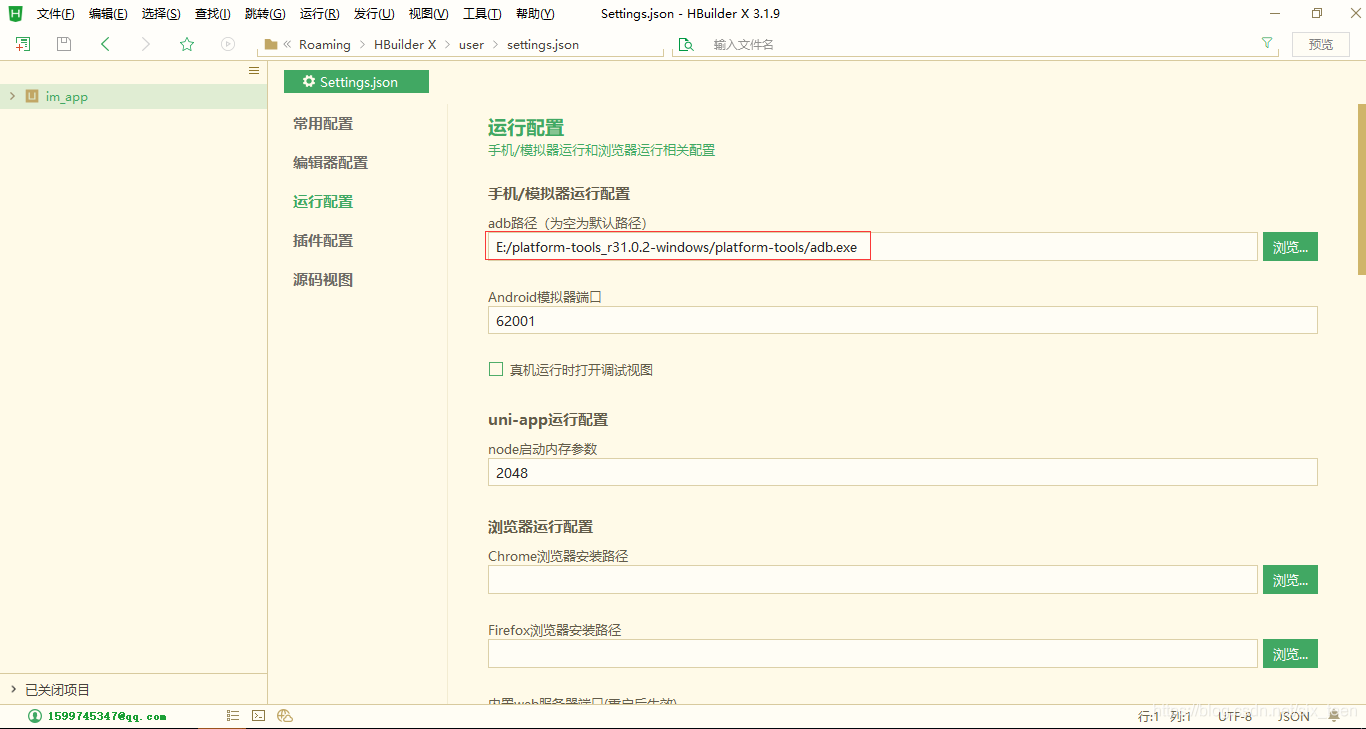Click the new file icon in toolbar
Image resolution: width=1366 pixels, height=729 pixels.
click(23, 44)
